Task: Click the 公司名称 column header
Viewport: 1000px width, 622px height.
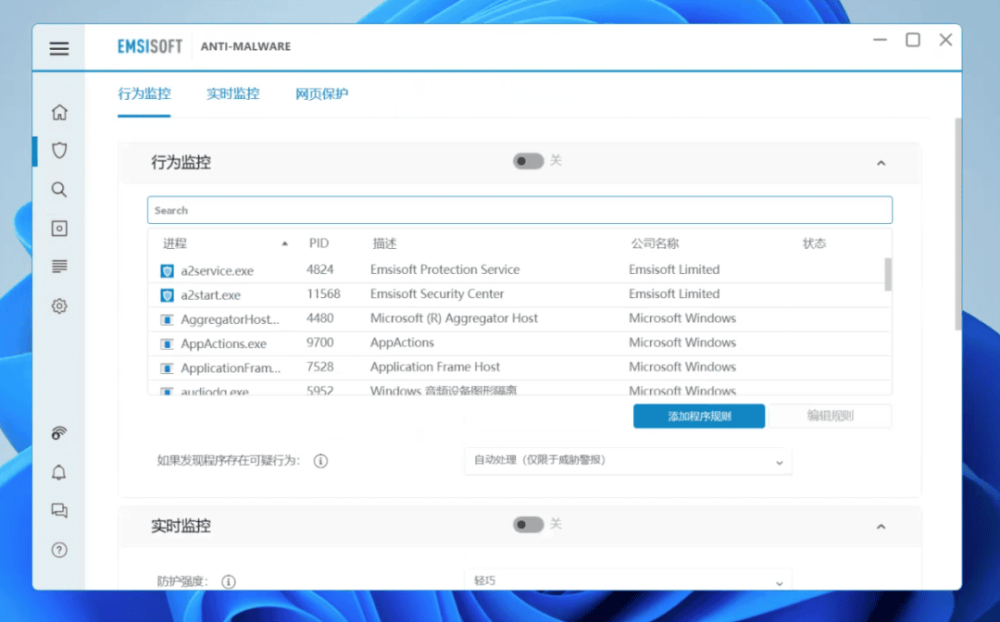Action: click(655, 243)
